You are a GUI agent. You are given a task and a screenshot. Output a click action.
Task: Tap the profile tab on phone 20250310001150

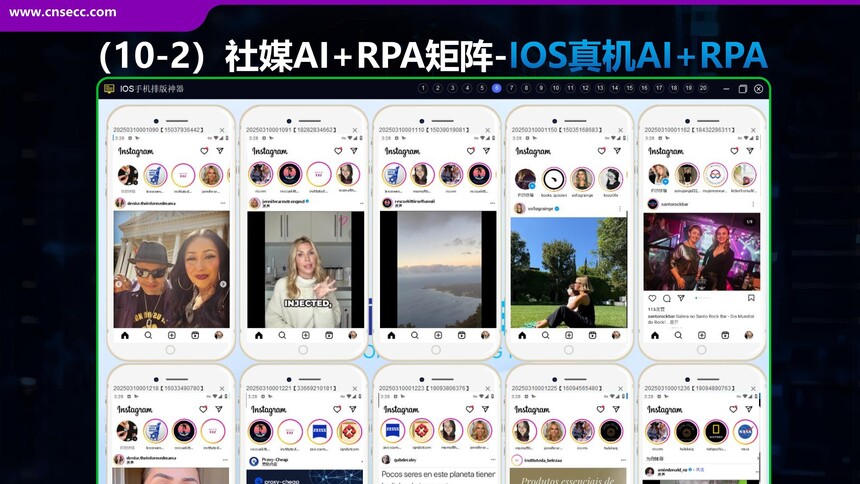click(x=616, y=335)
